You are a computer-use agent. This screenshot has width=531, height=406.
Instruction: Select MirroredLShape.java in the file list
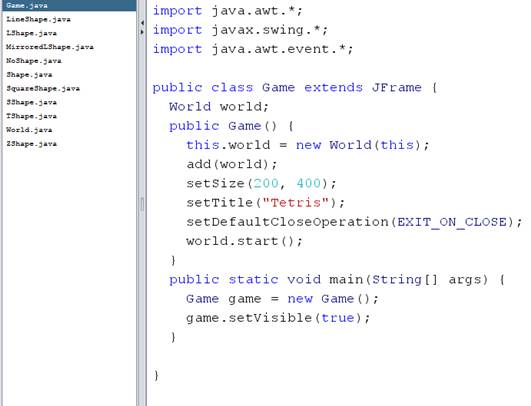pos(50,47)
